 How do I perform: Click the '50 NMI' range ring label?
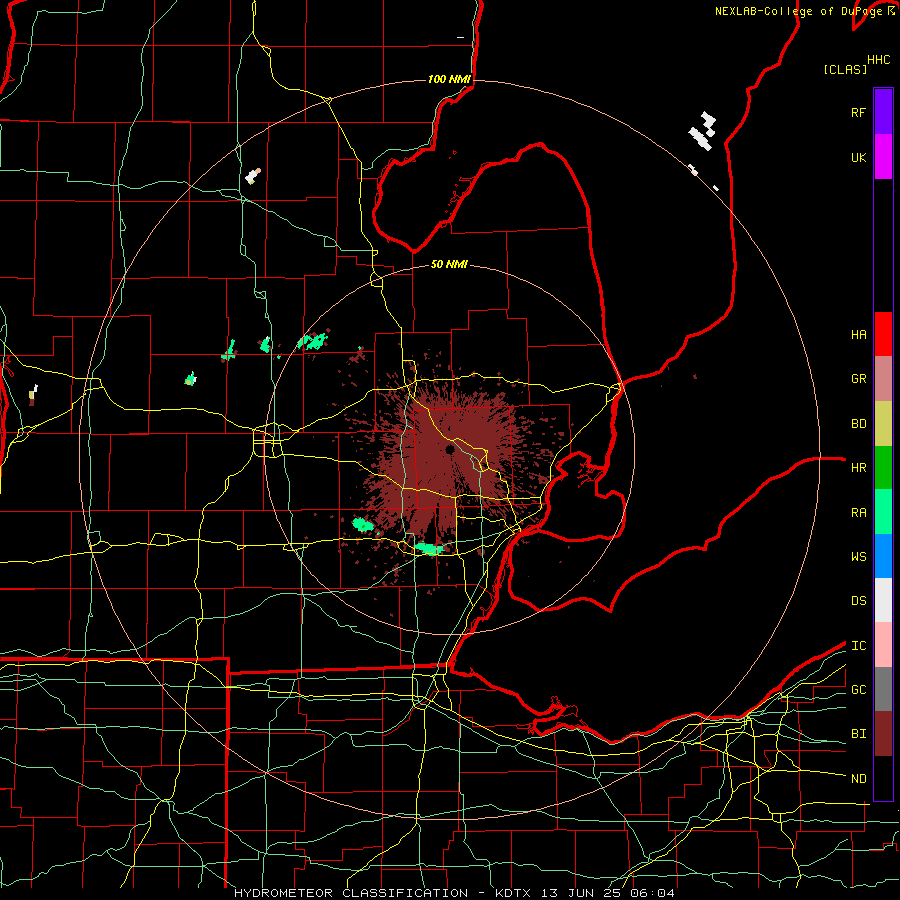pos(449,264)
